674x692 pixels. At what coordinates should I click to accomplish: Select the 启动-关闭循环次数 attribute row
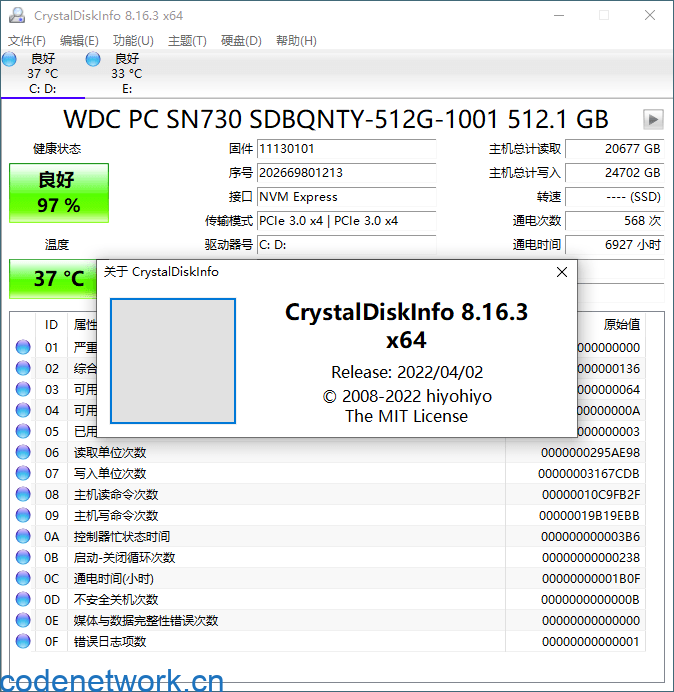click(x=328, y=557)
